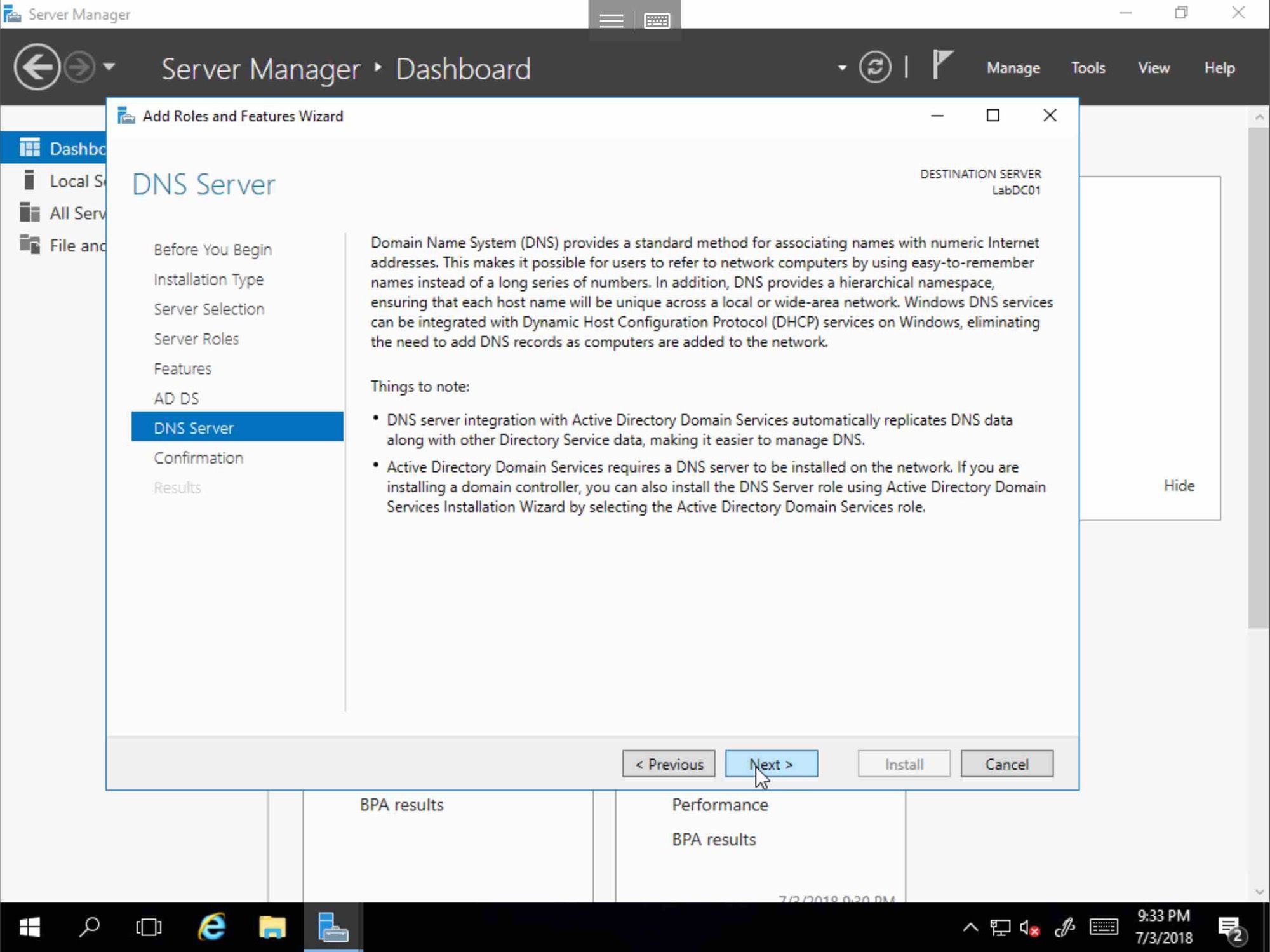Click Server Manager taskbar icon

(333, 927)
